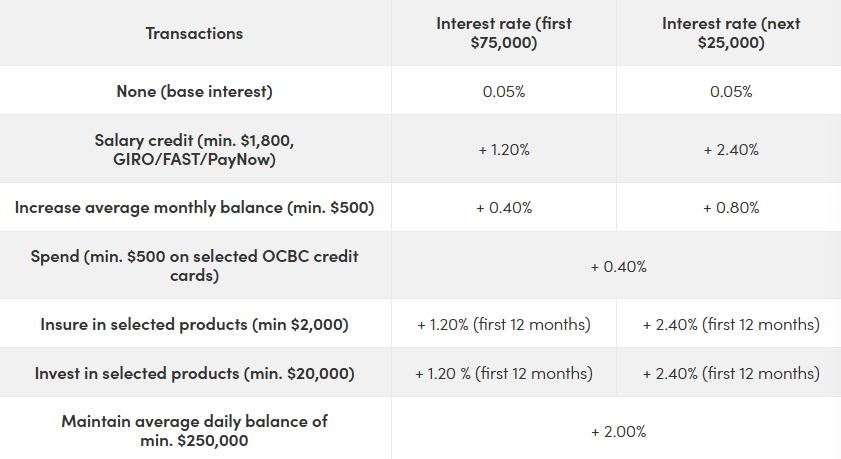Select the 'Interest rate (first $75,000)' header
Screen dimensions: 841x459
(x=503, y=33)
